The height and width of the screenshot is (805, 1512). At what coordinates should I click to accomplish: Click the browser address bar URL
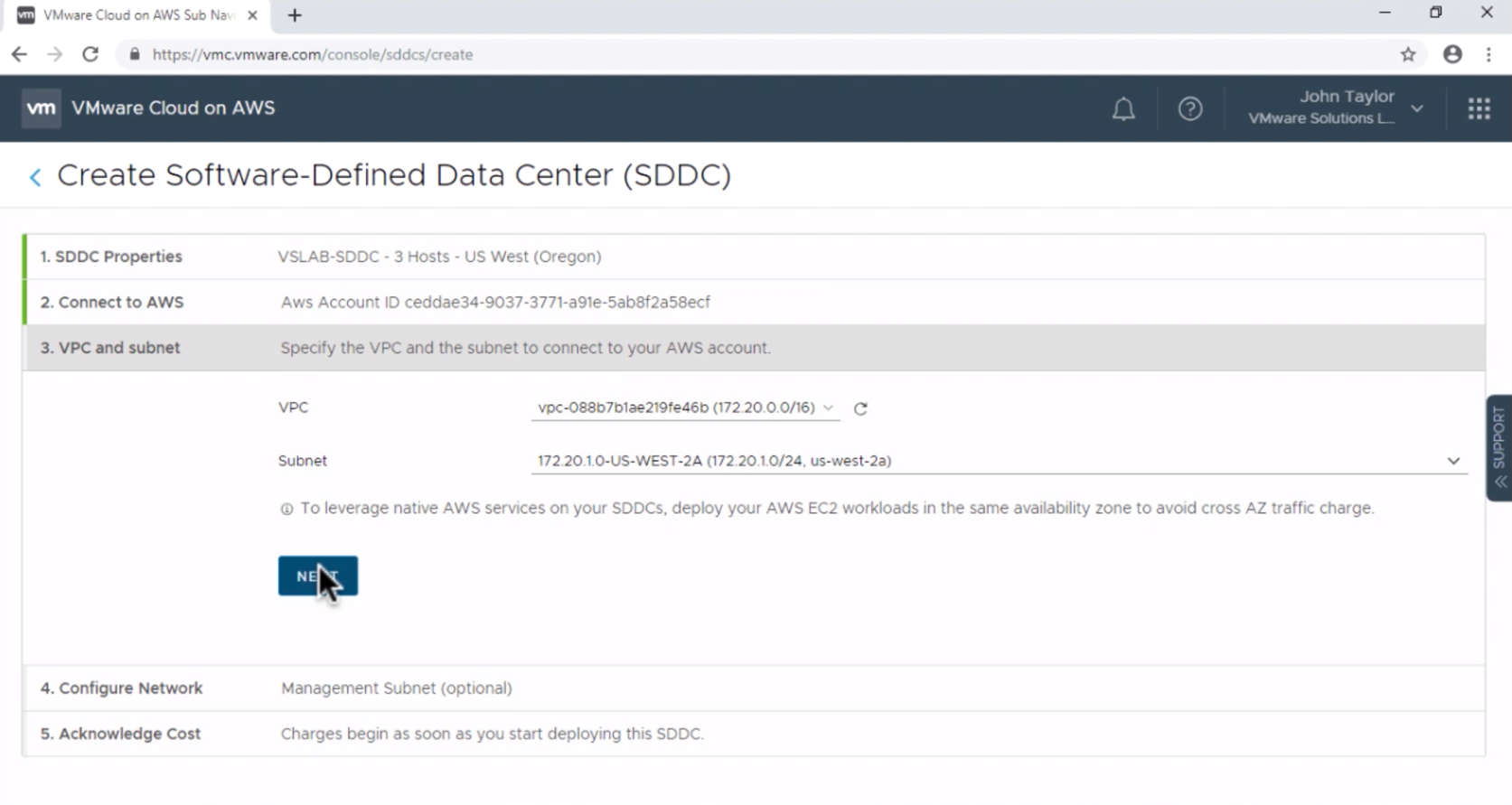pos(313,54)
